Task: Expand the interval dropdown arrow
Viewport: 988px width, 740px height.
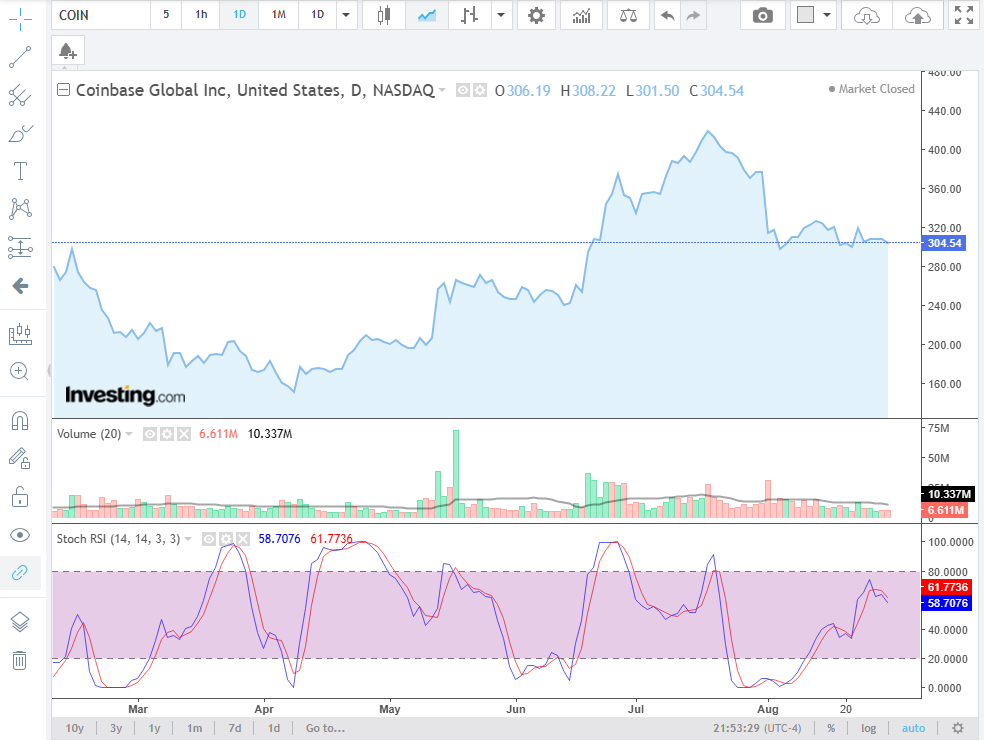Action: click(346, 14)
